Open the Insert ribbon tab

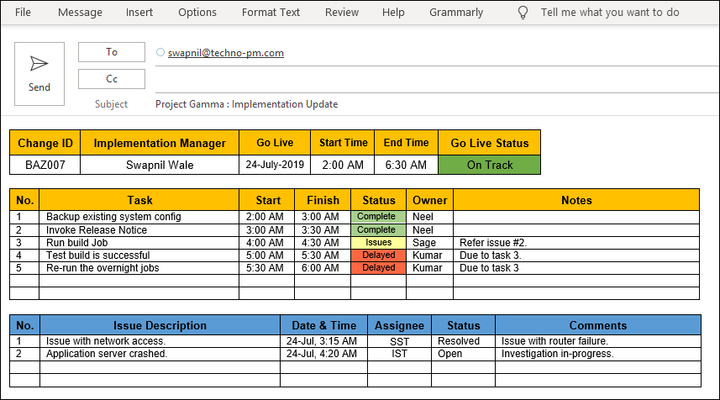point(139,13)
